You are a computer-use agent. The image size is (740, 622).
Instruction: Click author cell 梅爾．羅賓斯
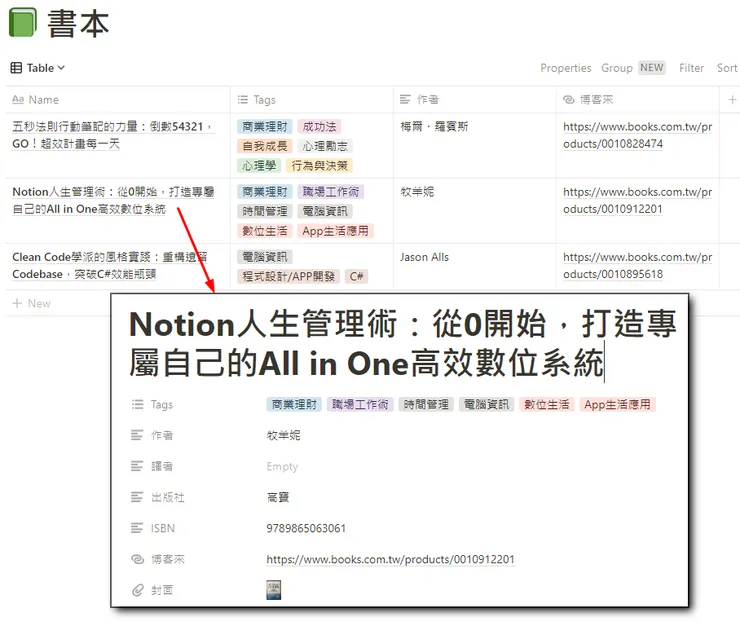[x=434, y=126]
